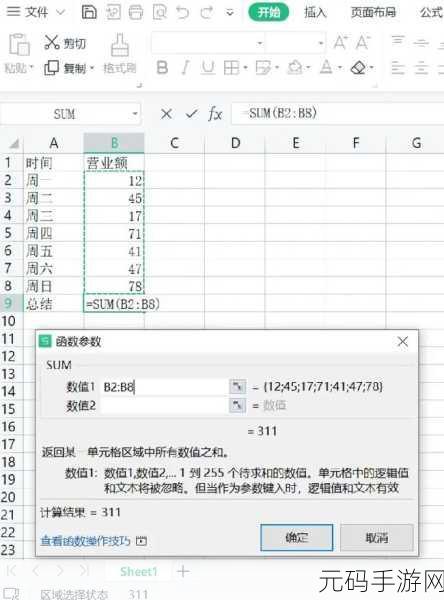Viewport: 444px width, 600px height.
Task: Click the Undo arrow
Action: click(x=183, y=12)
